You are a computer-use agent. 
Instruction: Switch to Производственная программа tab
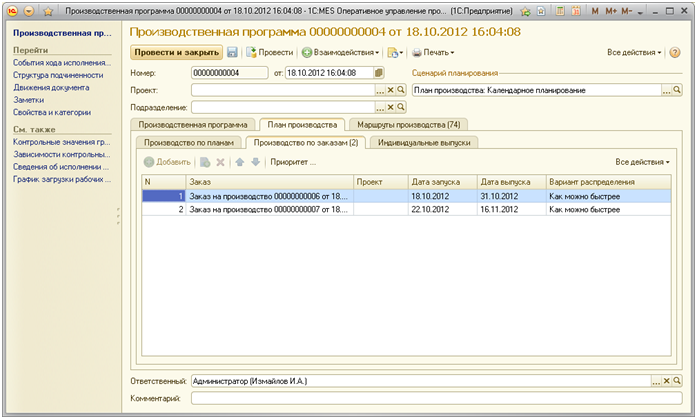coord(193,125)
